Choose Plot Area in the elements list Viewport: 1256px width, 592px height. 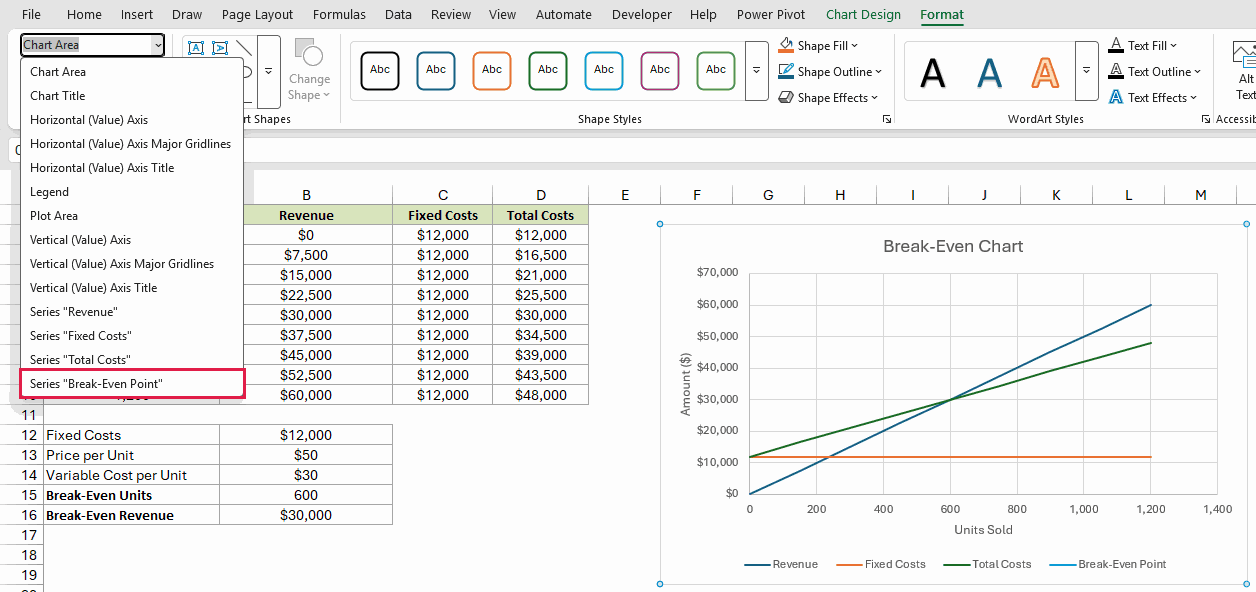pyautogui.click(x=132, y=215)
